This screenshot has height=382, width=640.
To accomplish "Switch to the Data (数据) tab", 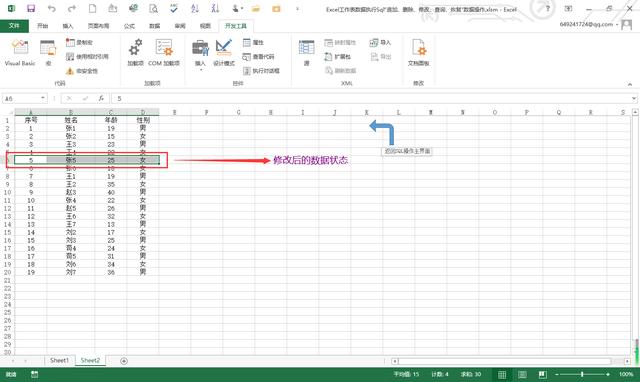I will pyautogui.click(x=154, y=26).
